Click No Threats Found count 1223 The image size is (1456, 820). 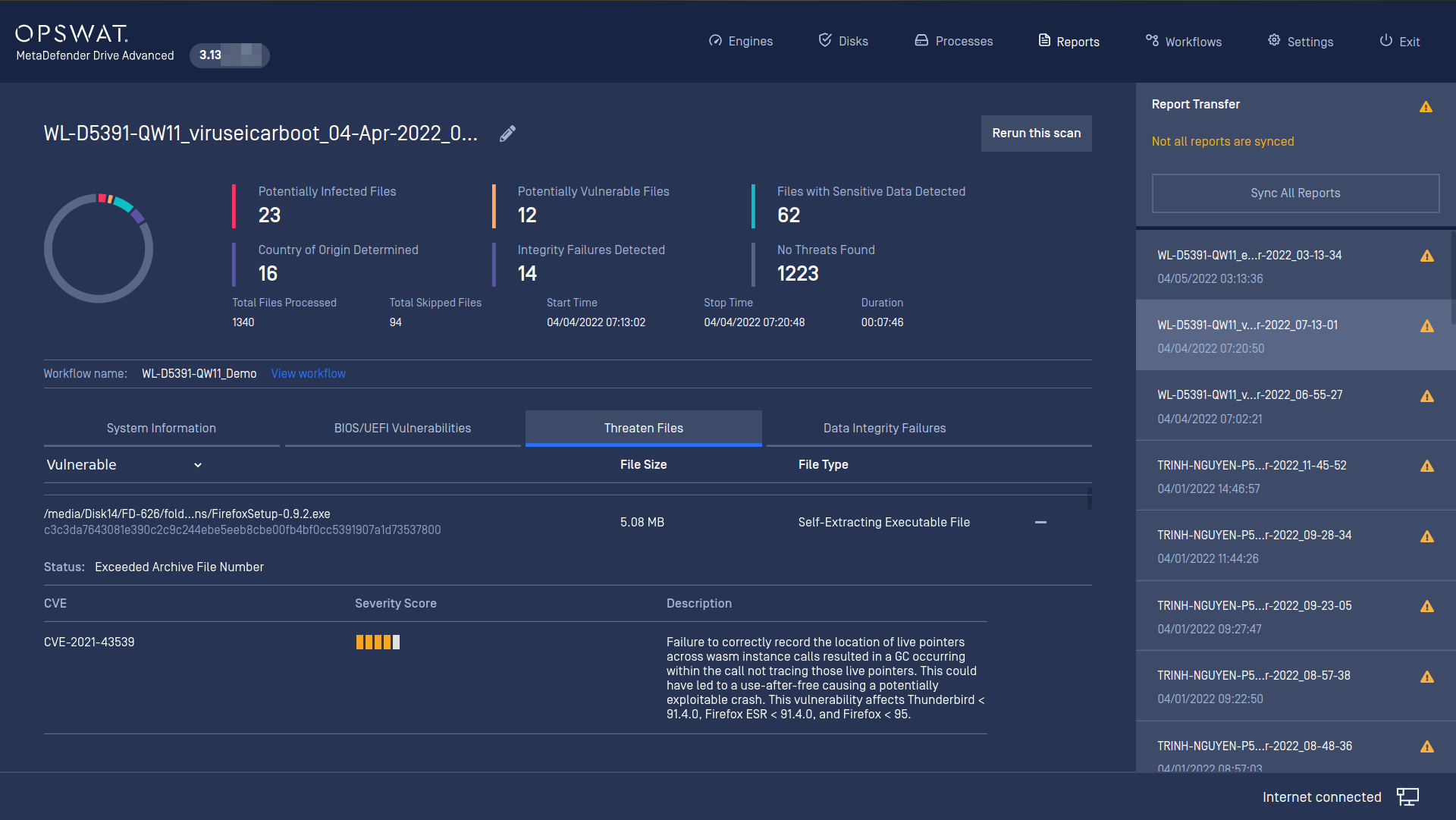coord(798,274)
